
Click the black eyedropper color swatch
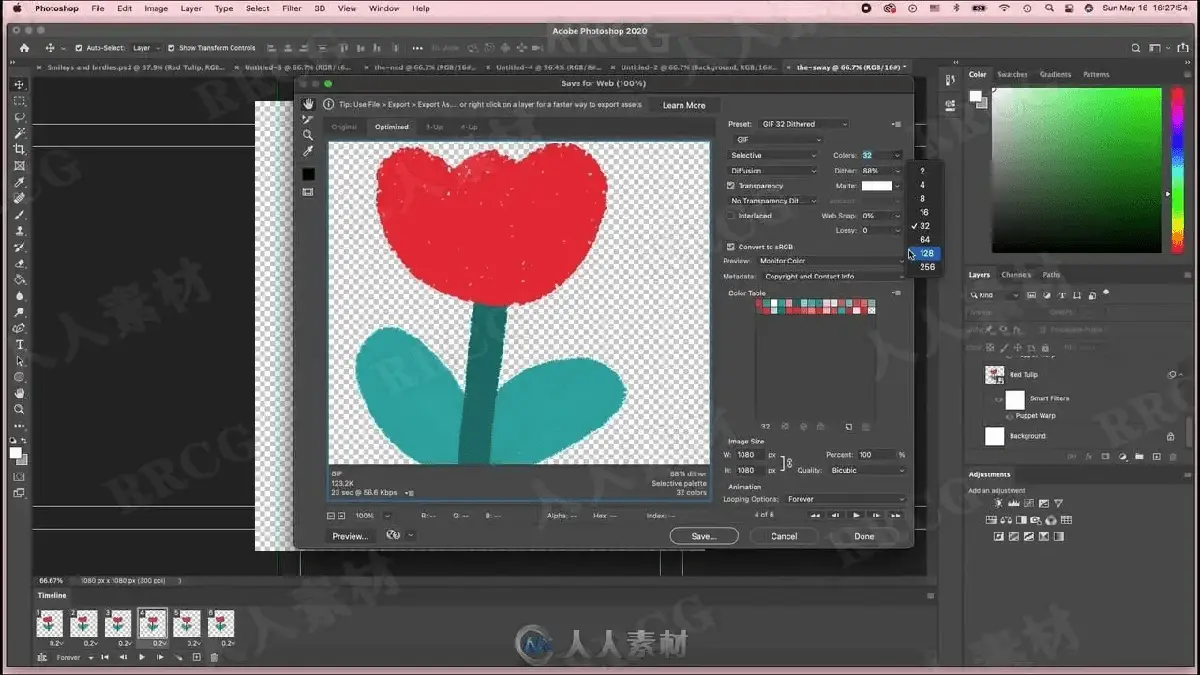tap(308, 174)
